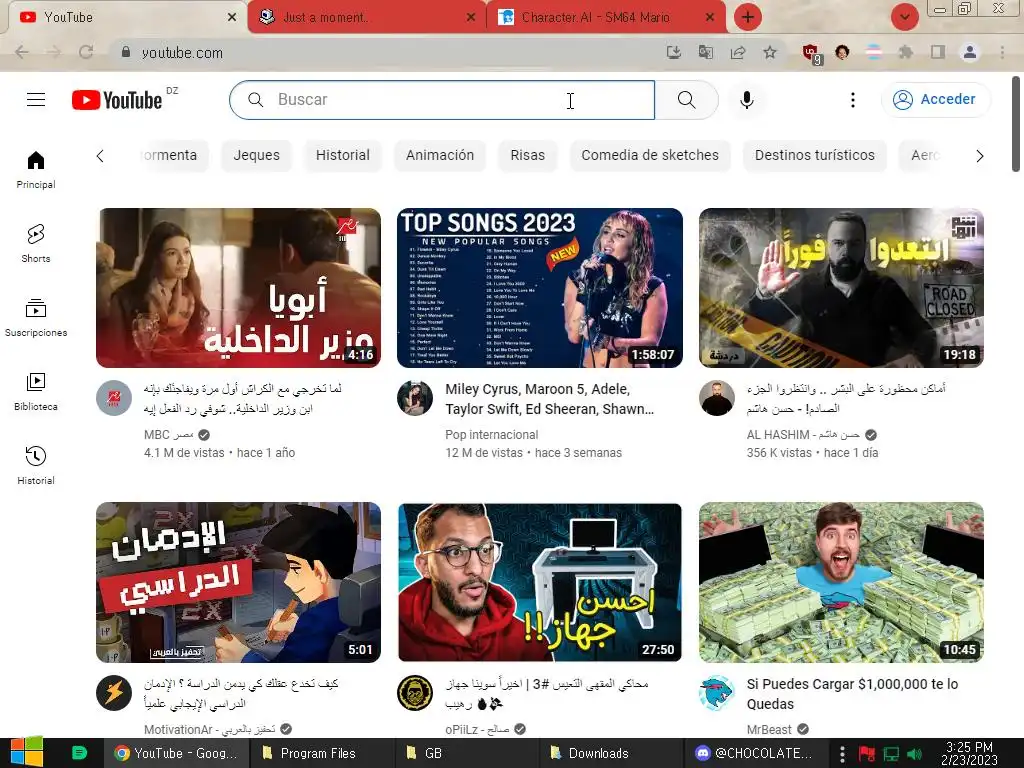The image size is (1024, 768).
Task: Open Si Puedes Cargar $1,000,000 title
Action: point(853,694)
